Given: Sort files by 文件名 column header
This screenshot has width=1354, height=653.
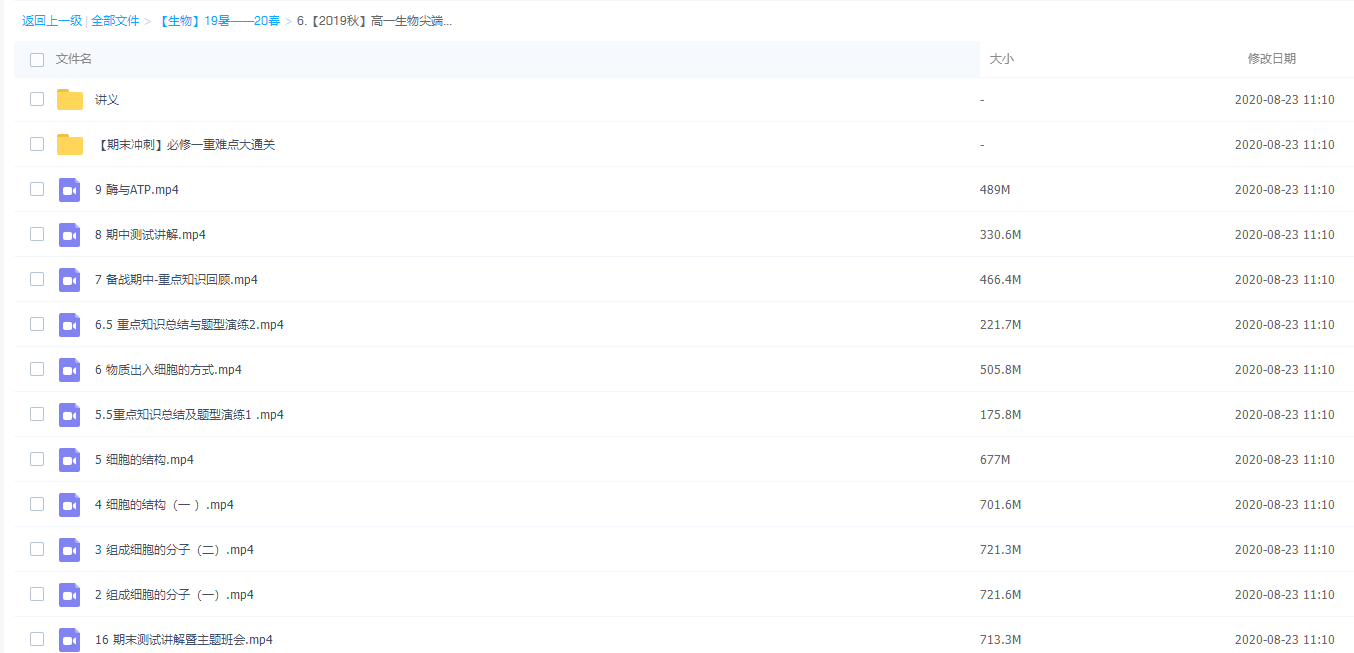Looking at the screenshot, I should coord(74,59).
